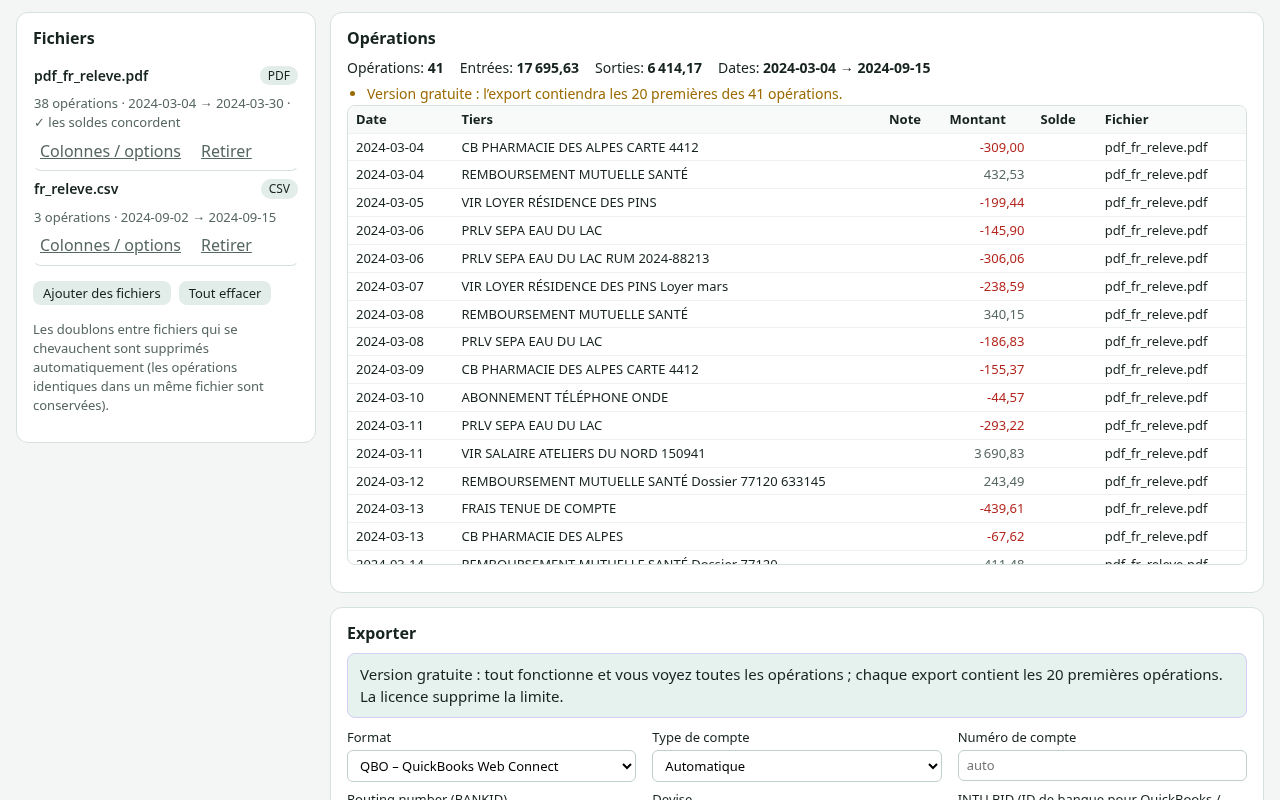Click Retirer under fr_releve.csv
This screenshot has width=1280, height=800.
[x=226, y=245]
